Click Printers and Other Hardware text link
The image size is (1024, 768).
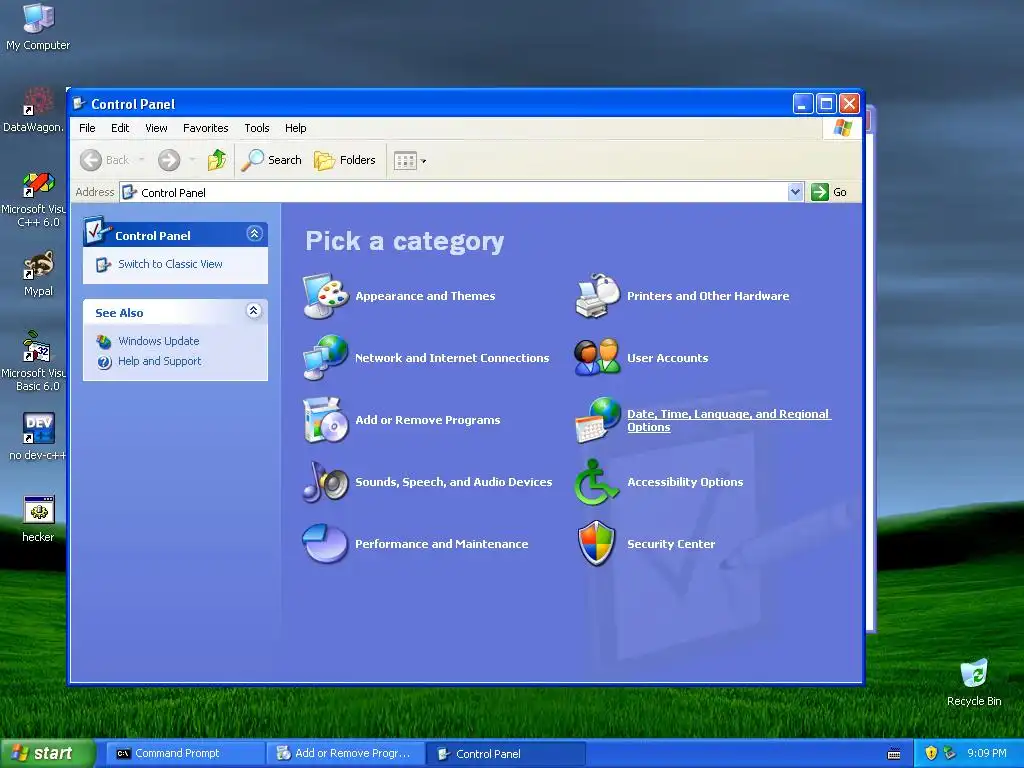(x=708, y=296)
